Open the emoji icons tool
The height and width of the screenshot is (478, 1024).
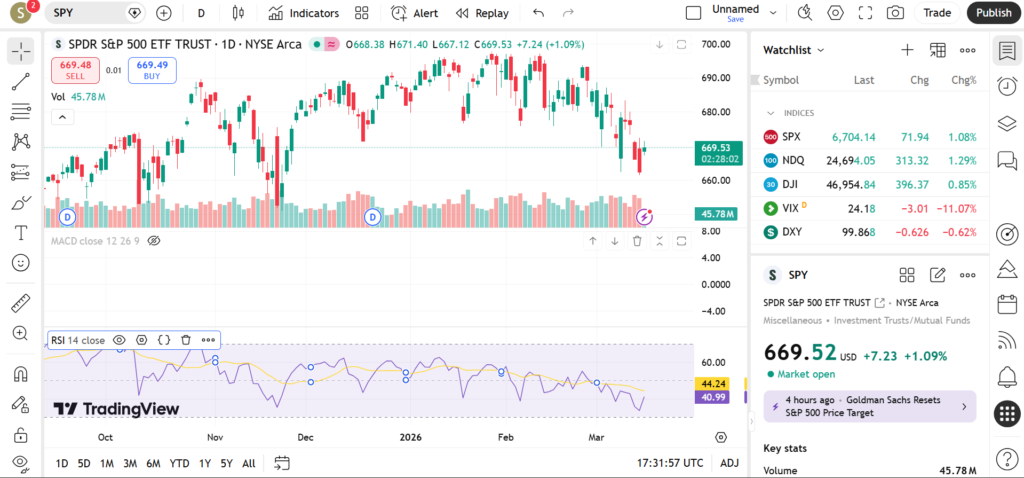[x=20, y=263]
